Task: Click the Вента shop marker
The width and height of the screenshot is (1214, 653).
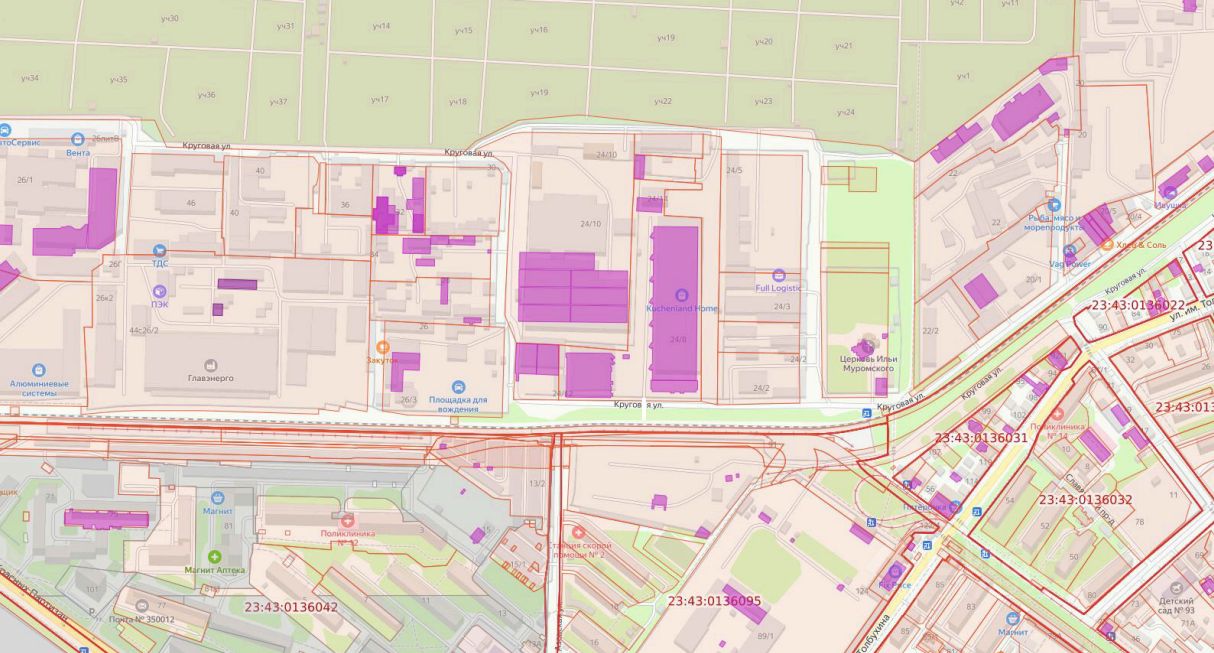Action: (78, 138)
